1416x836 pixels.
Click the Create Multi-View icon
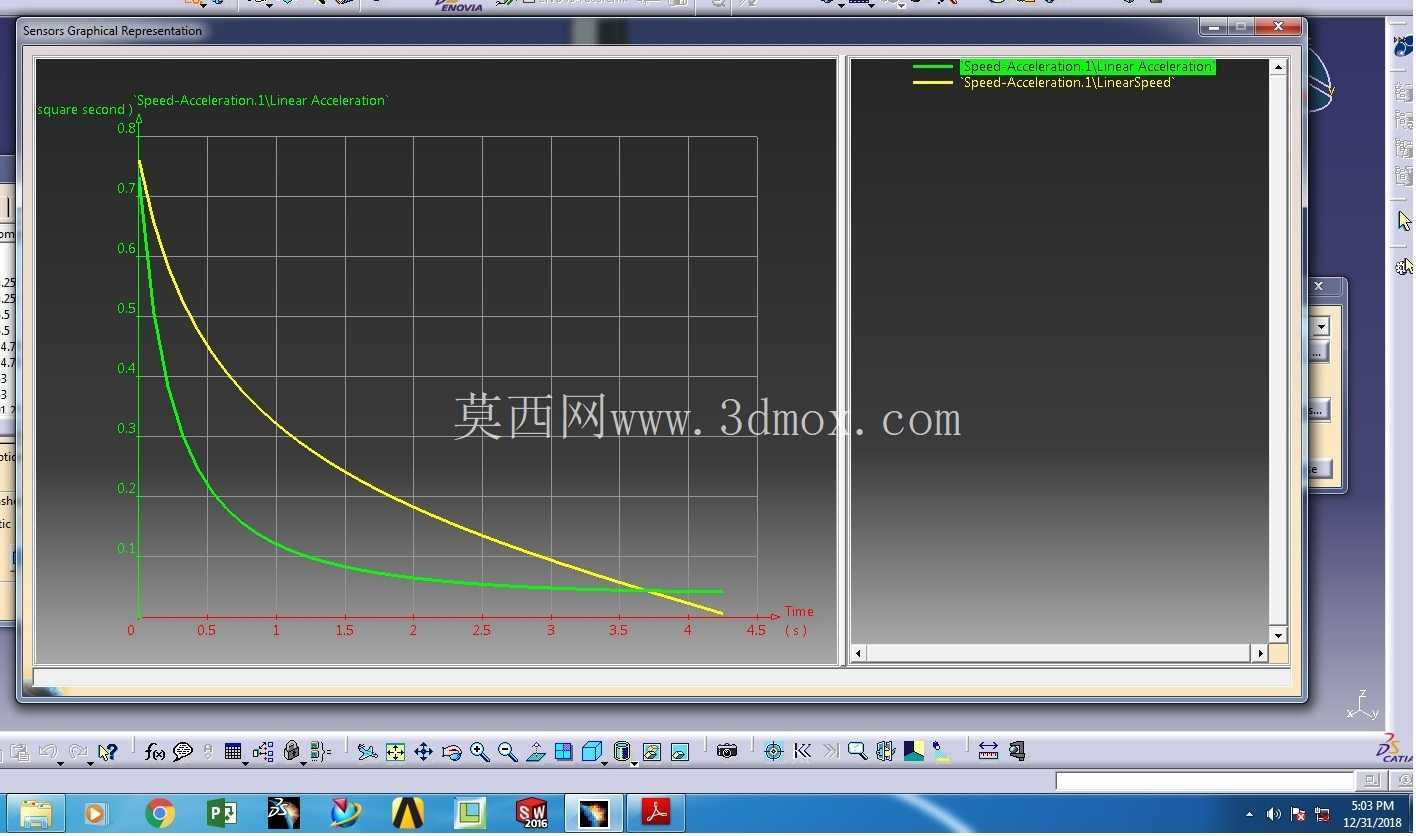[563, 751]
